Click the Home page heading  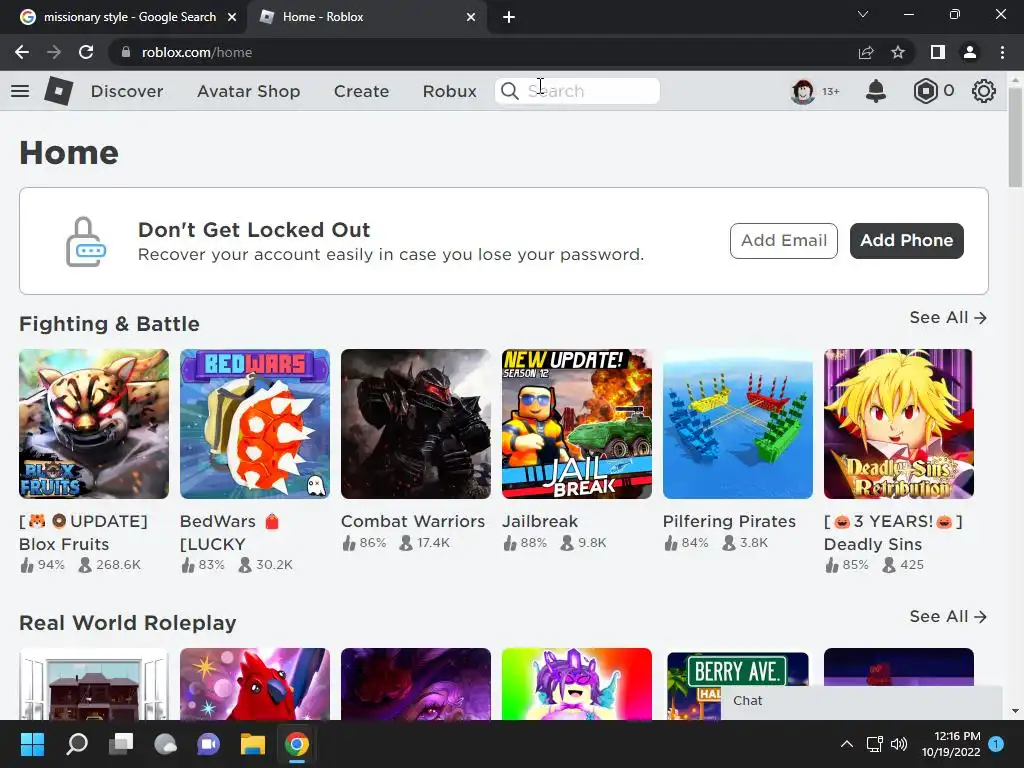69,153
